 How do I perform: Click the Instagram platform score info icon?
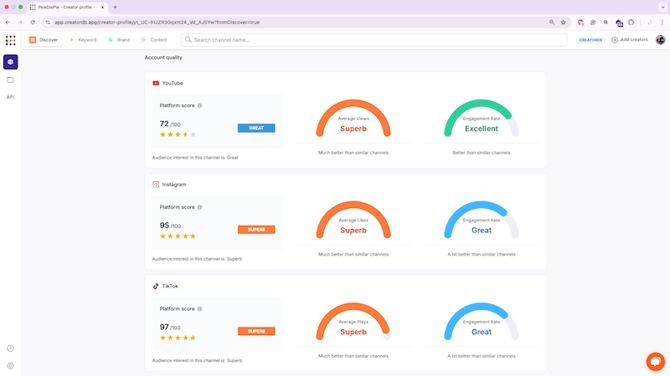(x=200, y=207)
